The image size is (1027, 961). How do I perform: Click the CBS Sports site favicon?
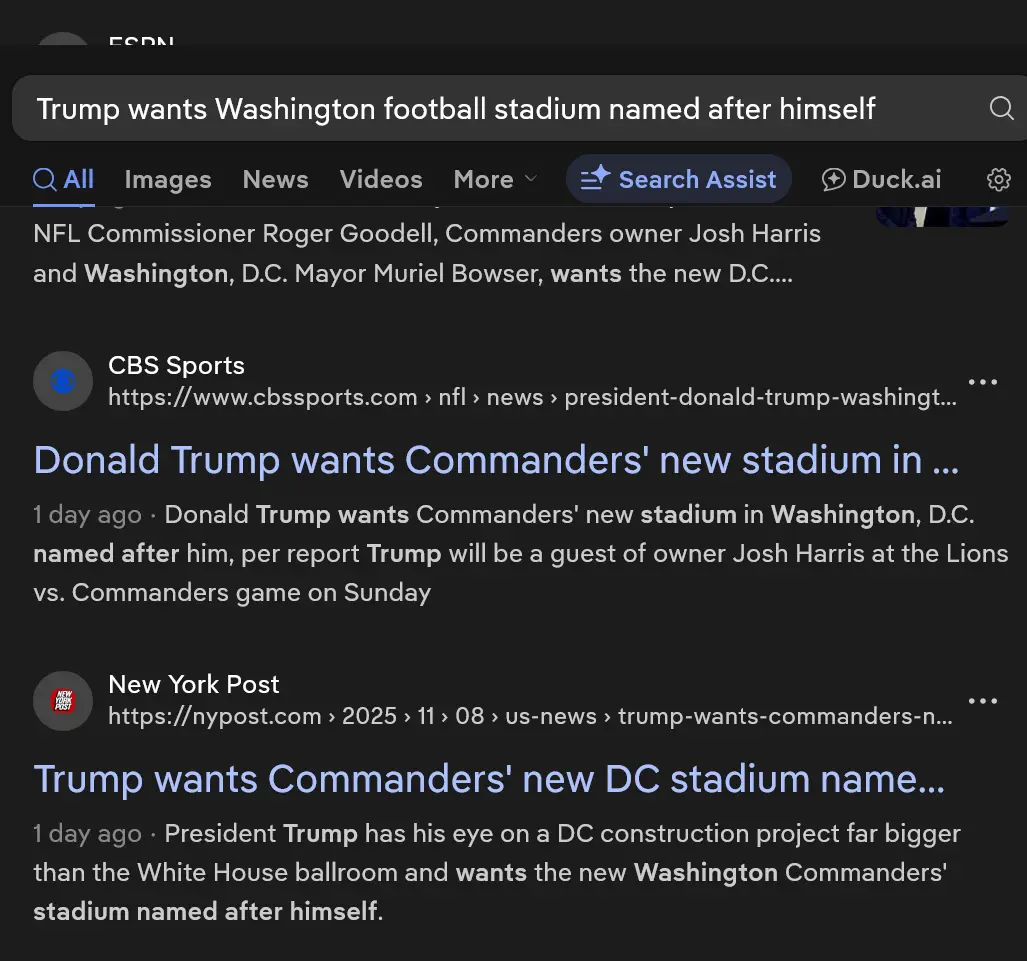tap(63, 381)
